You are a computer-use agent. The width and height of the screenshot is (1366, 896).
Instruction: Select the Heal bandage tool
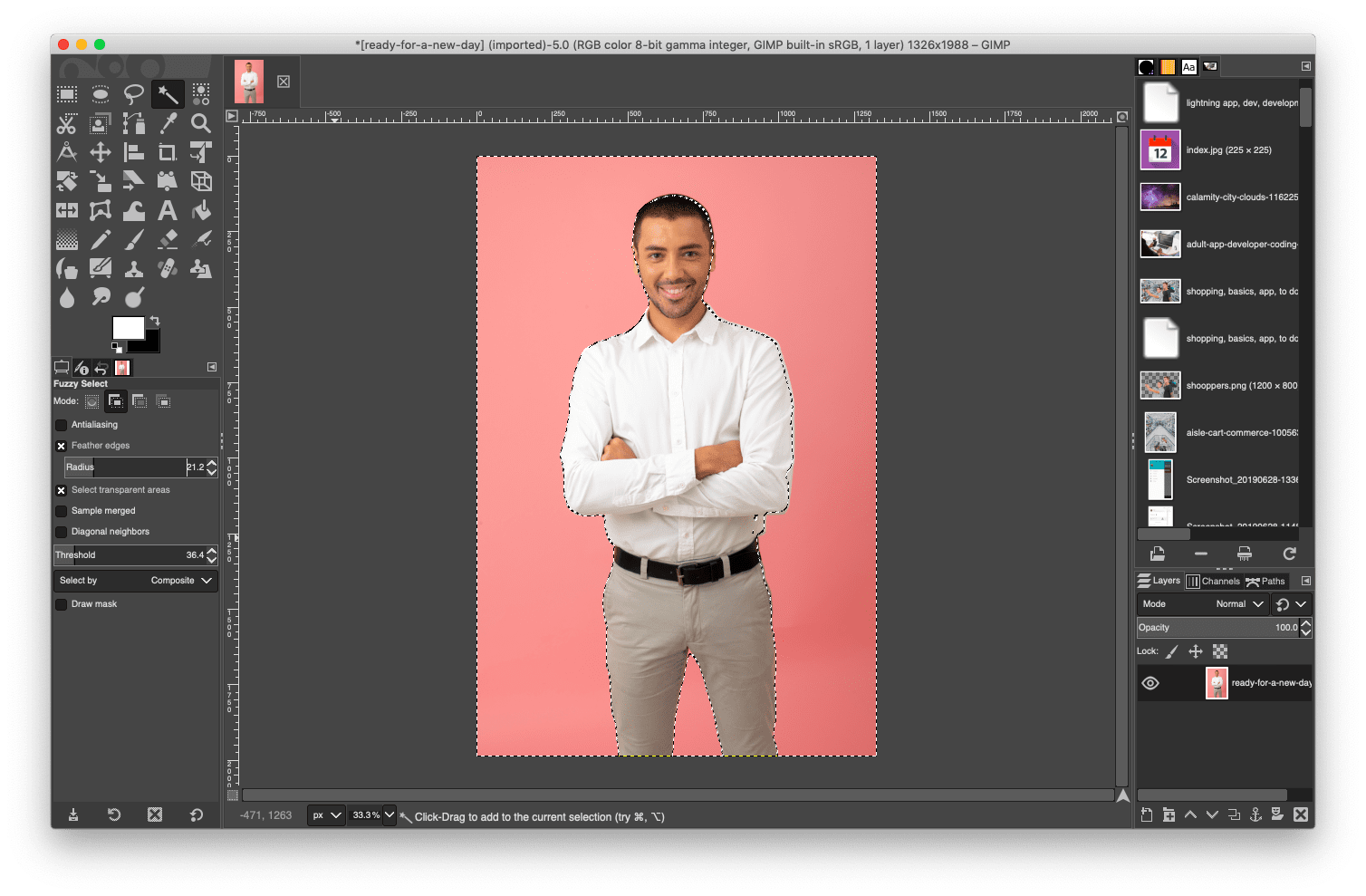pyautogui.click(x=168, y=268)
